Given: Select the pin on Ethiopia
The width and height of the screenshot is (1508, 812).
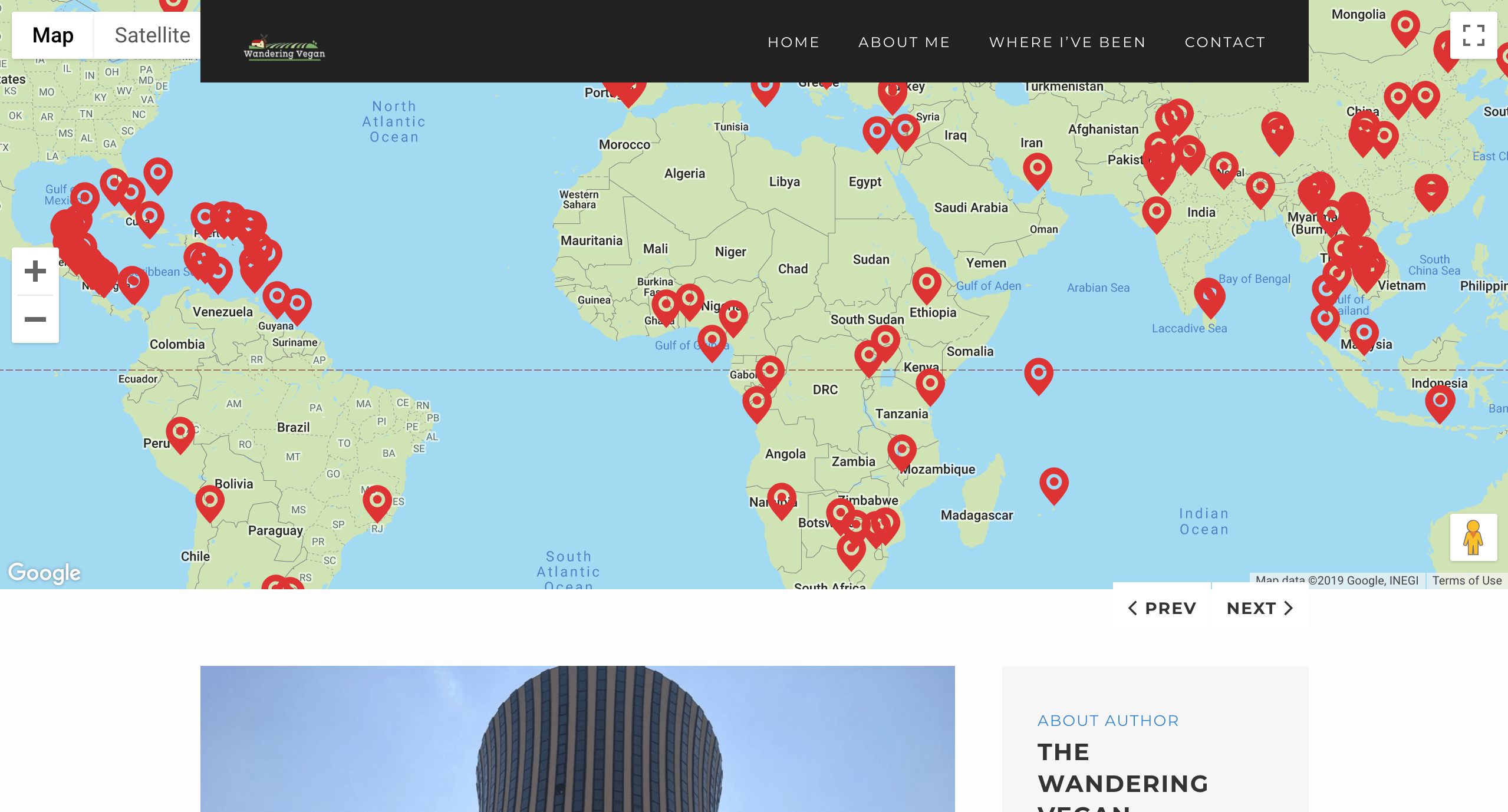Looking at the screenshot, I should 927,285.
